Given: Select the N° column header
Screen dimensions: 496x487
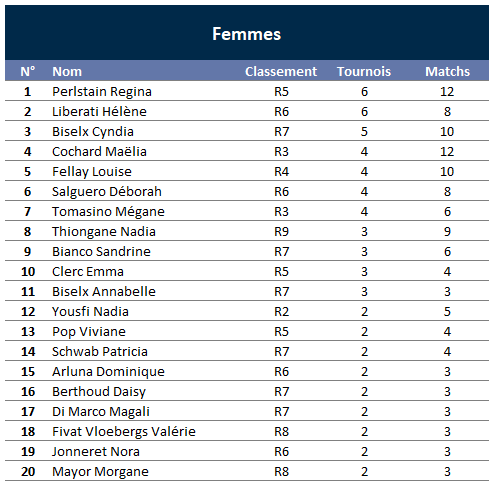Looking at the screenshot, I should (x=28, y=71).
